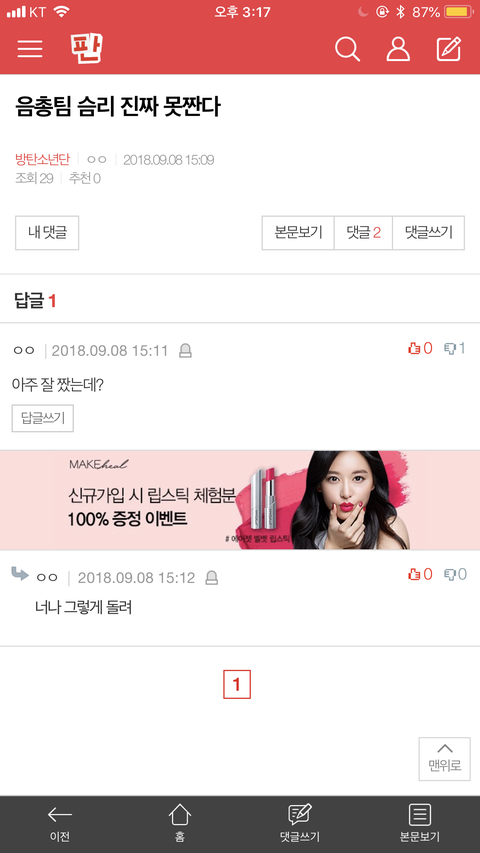Image resolution: width=480 pixels, height=853 pixels.
Task: Dislike the 너나 그렇게 돌려 reply
Action: pyautogui.click(x=455, y=574)
